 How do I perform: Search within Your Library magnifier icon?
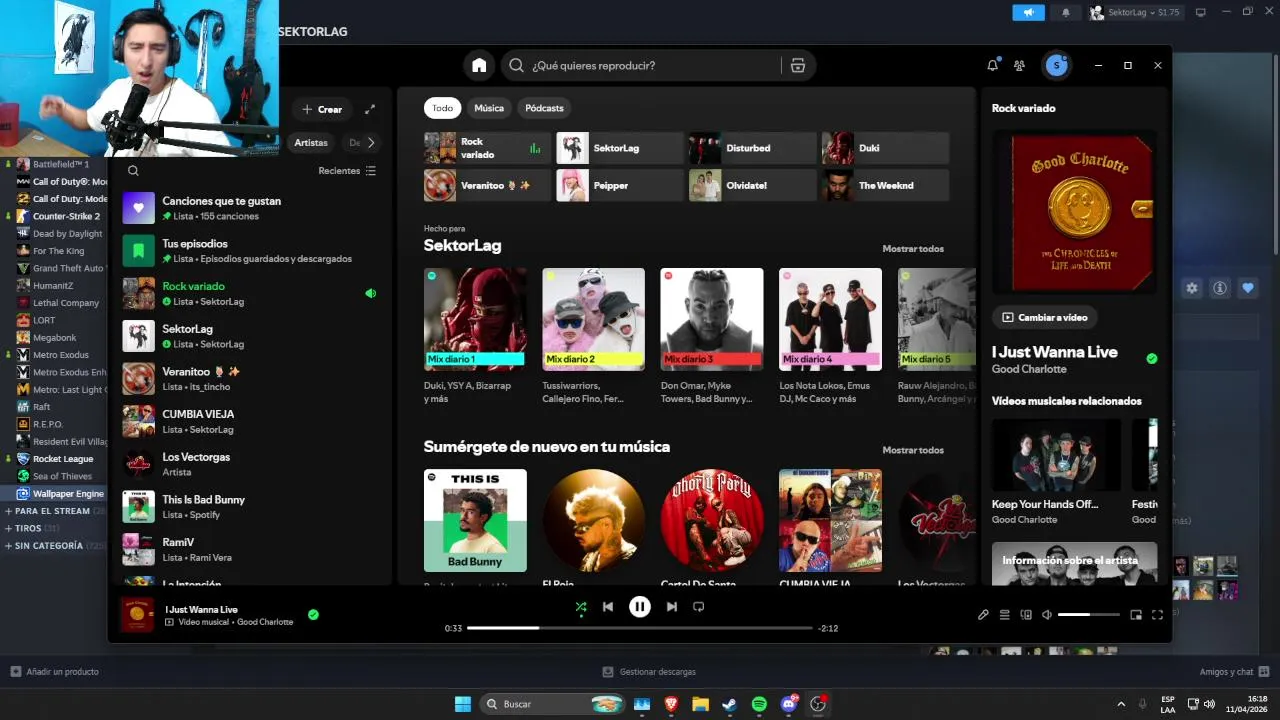[133, 171]
